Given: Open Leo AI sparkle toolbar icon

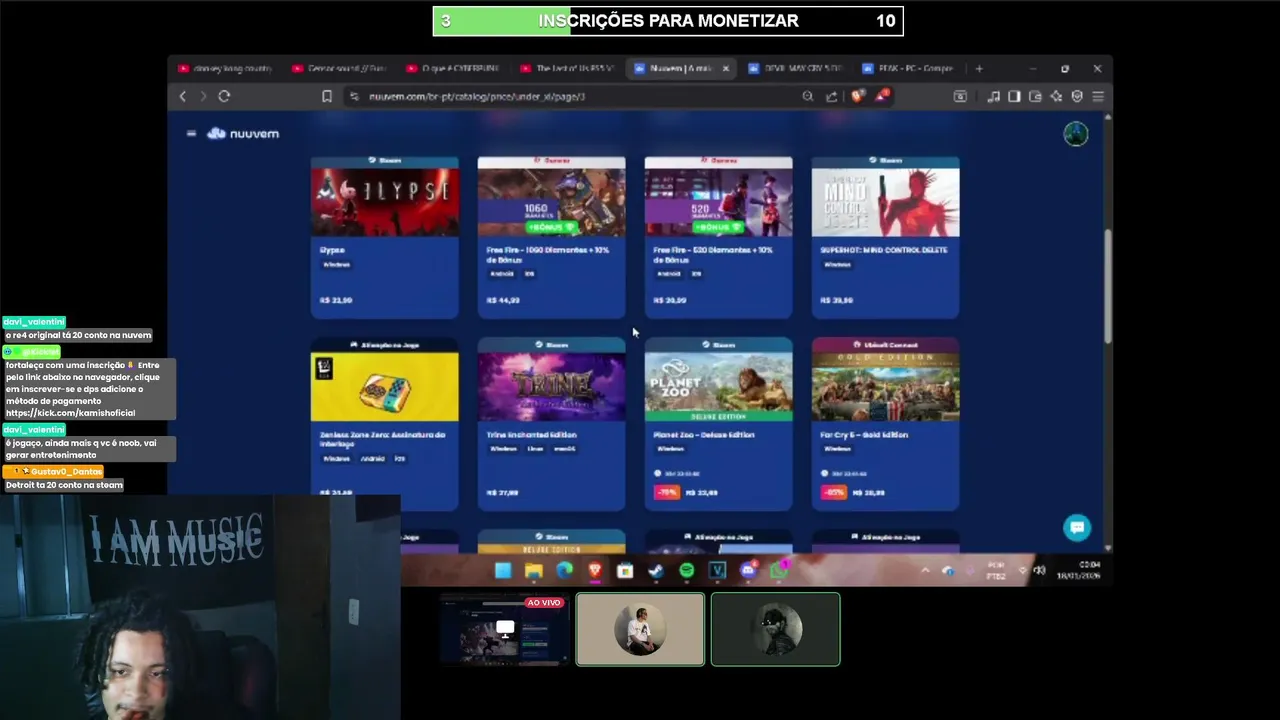Looking at the screenshot, I should (x=1056, y=96).
